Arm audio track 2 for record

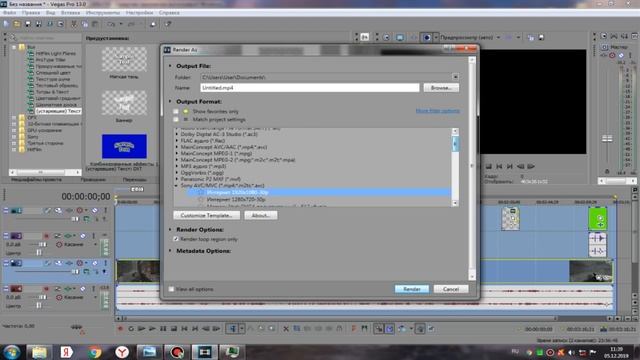(47, 236)
